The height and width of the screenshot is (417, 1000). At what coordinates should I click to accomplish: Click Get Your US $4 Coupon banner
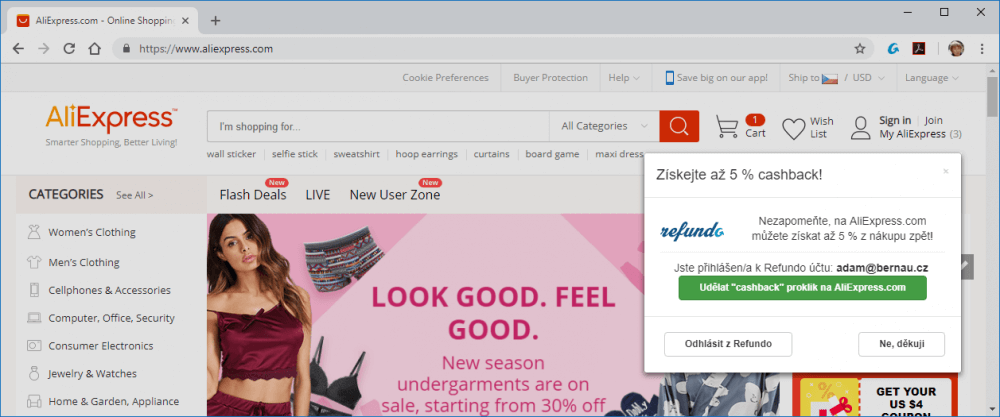875,395
